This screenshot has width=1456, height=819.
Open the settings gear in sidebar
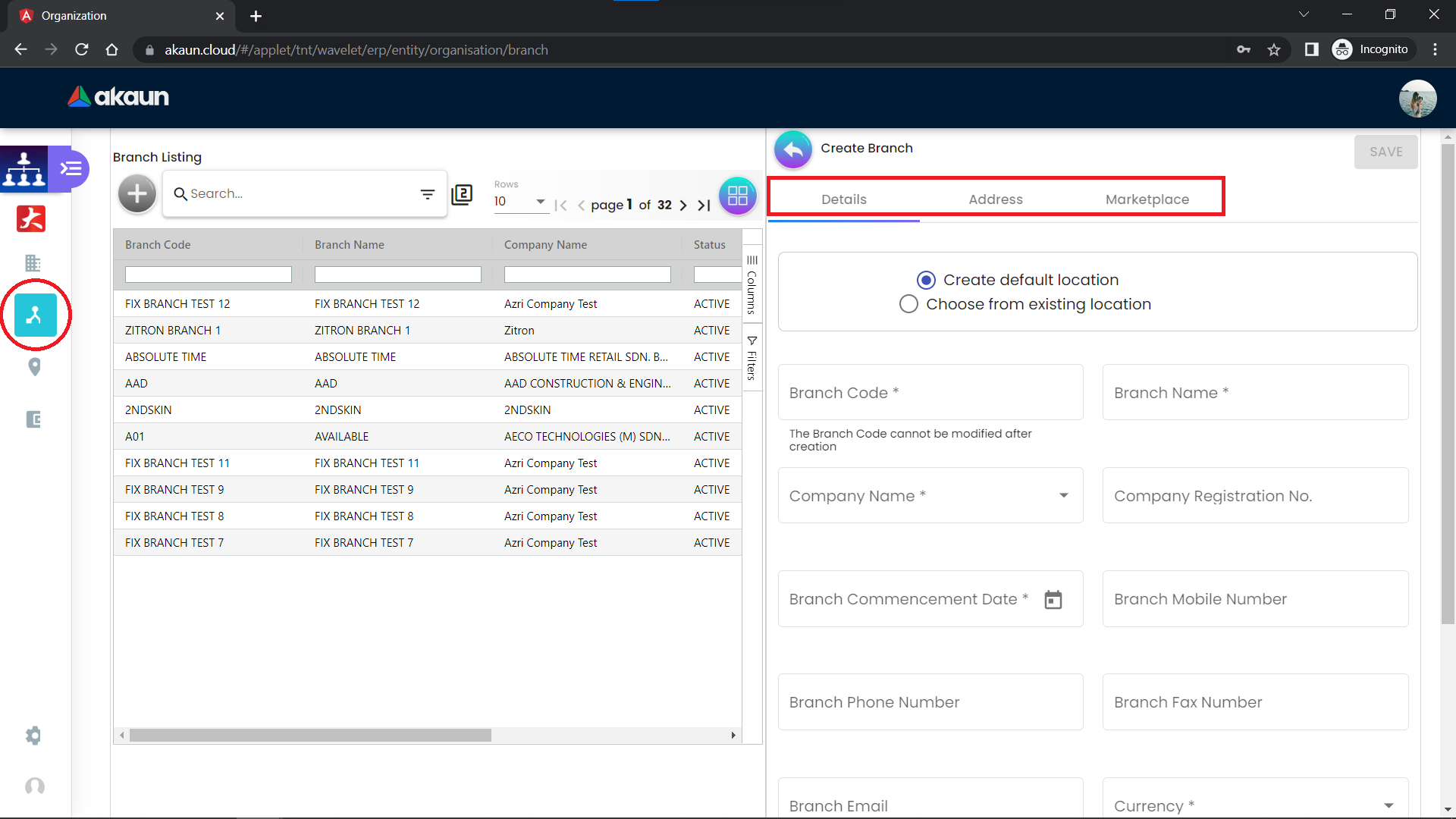33,735
